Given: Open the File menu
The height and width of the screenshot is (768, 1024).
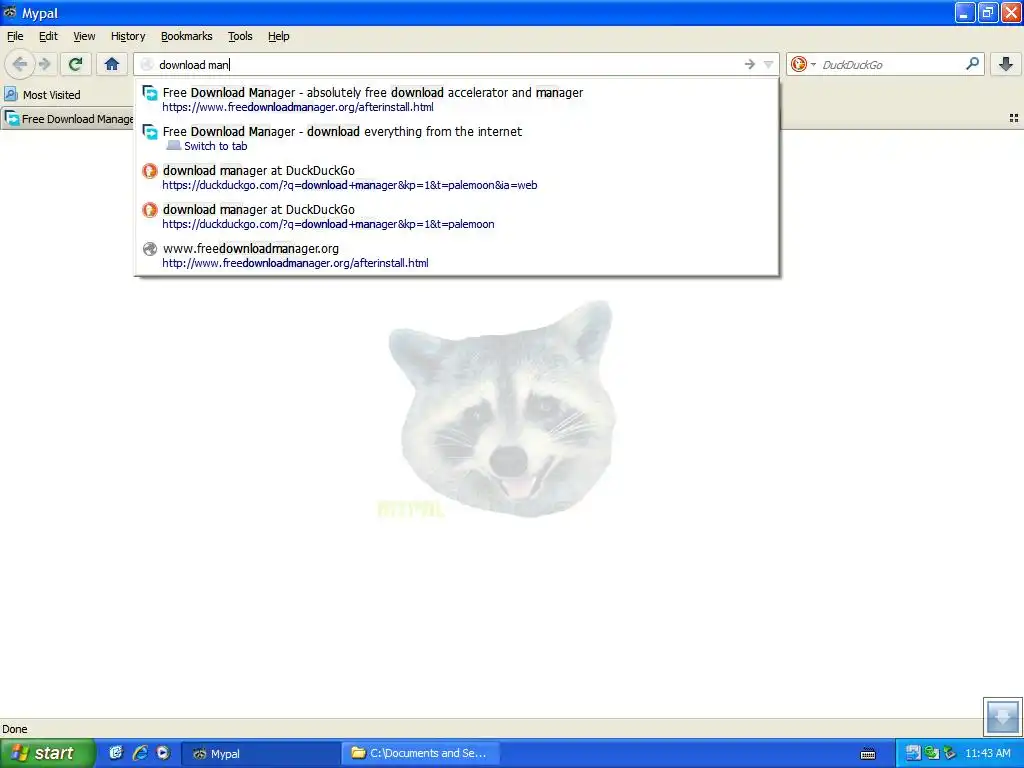Looking at the screenshot, I should [x=15, y=36].
